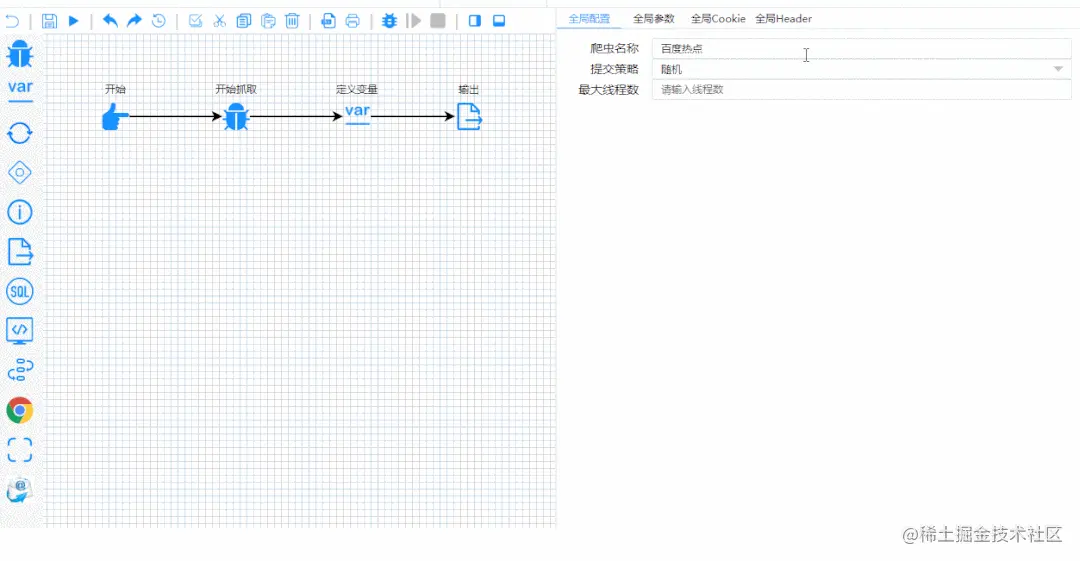Select the email node in sidebar

[x=20, y=489]
